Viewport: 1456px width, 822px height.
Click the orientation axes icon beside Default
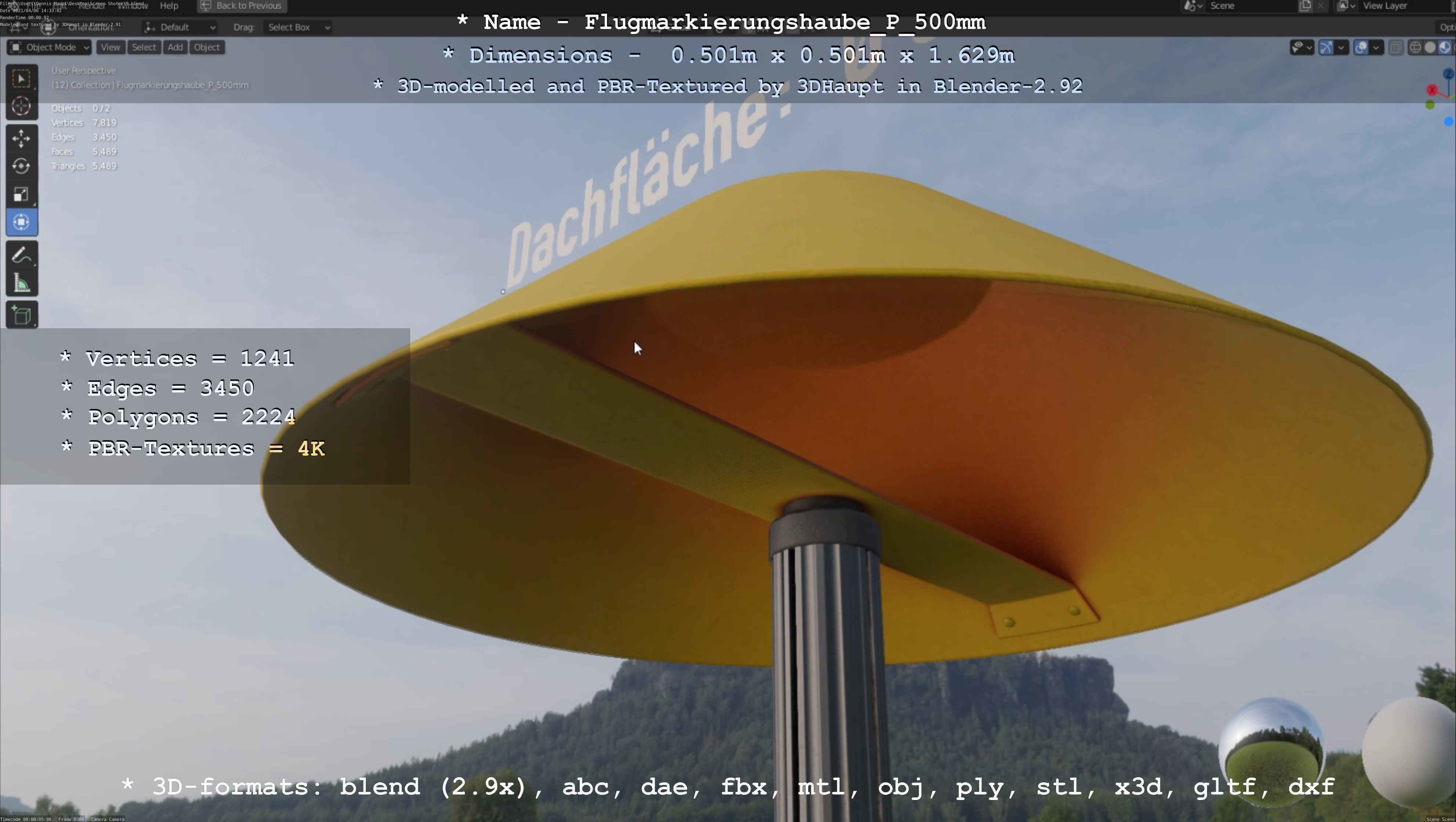pos(150,27)
